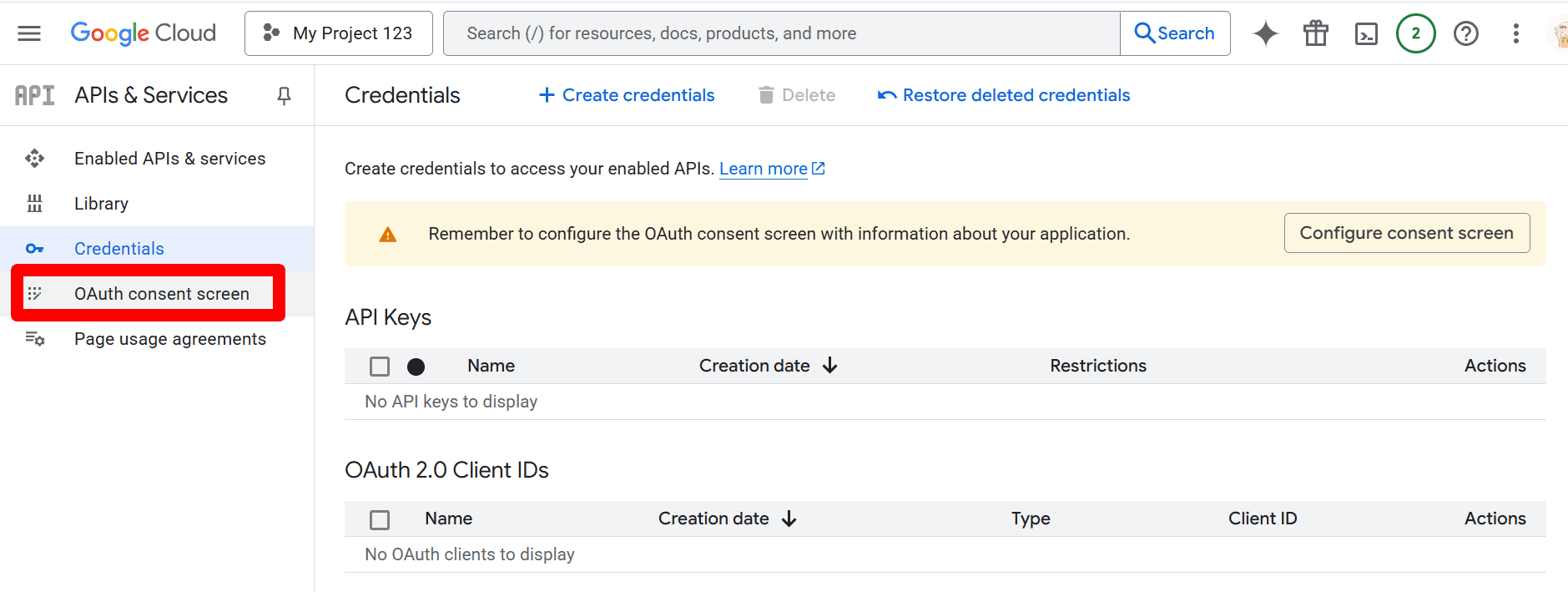This screenshot has width=1568, height=592.
Task: Sort API Keys by Name column
Action: coord(491,366)
